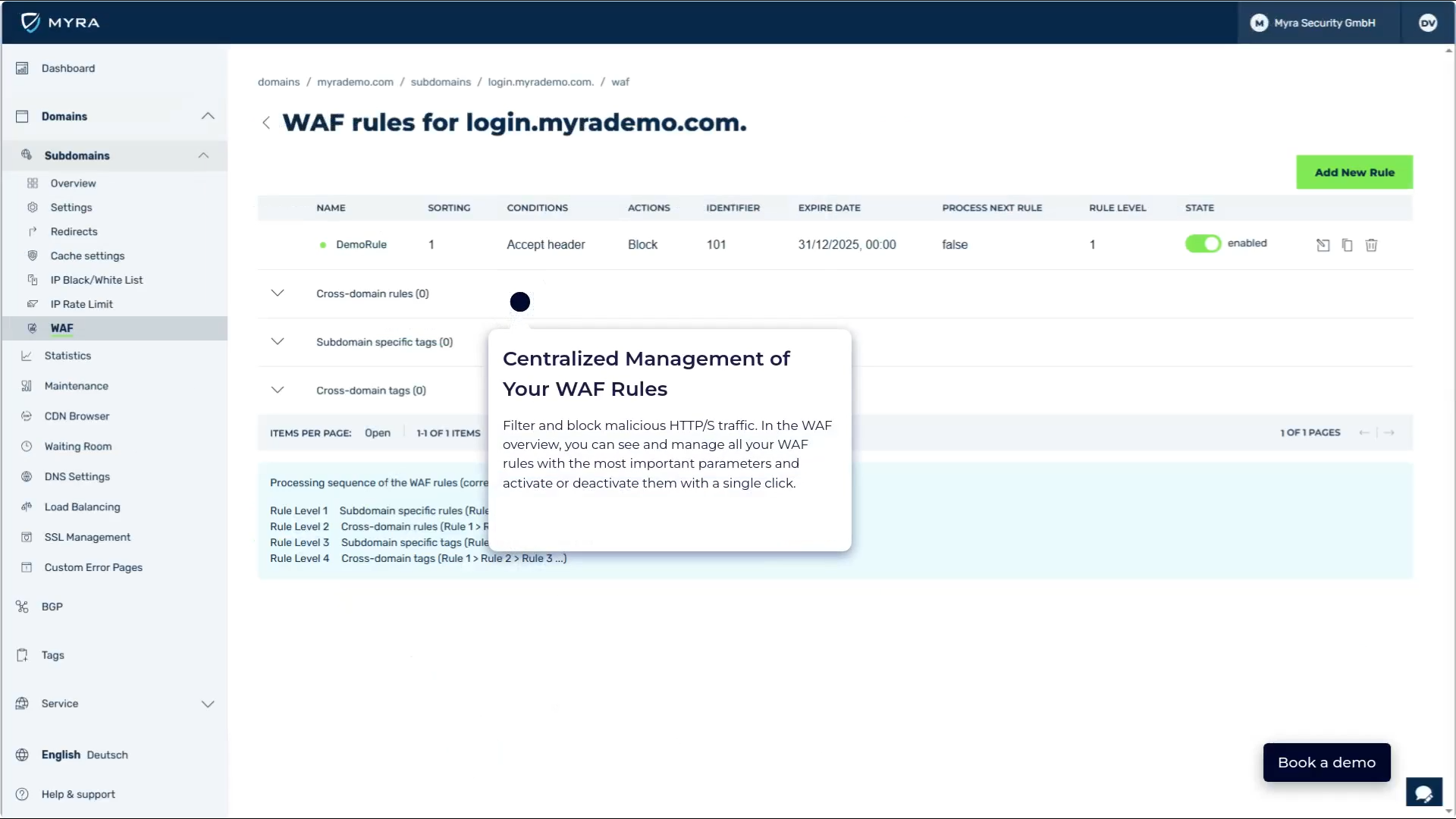
Task: Open the IP Rate Limit page
Action: coord(81,303)
